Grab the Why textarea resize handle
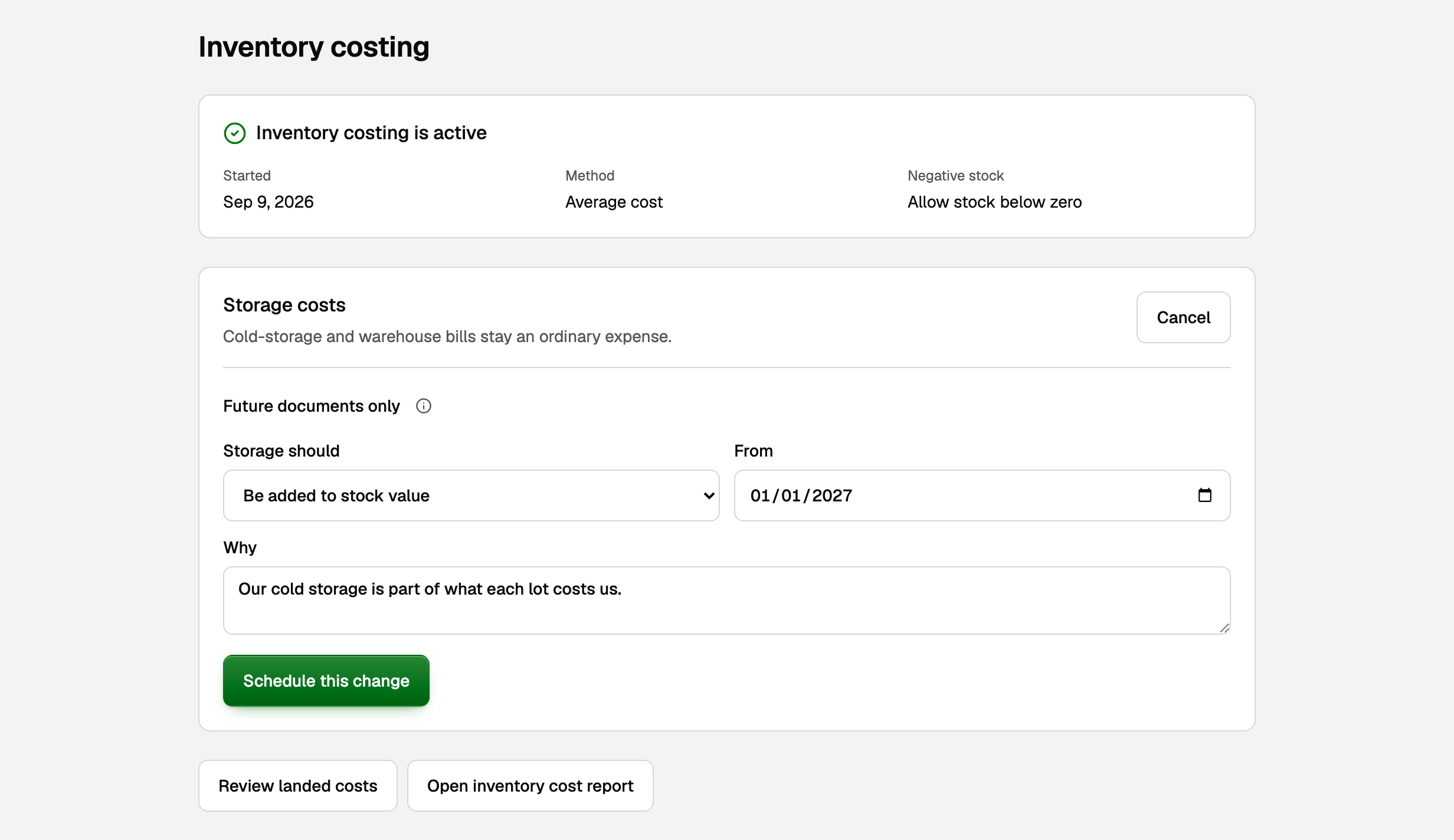Viewport: 1454px width, 840px height. (1224, 628)
